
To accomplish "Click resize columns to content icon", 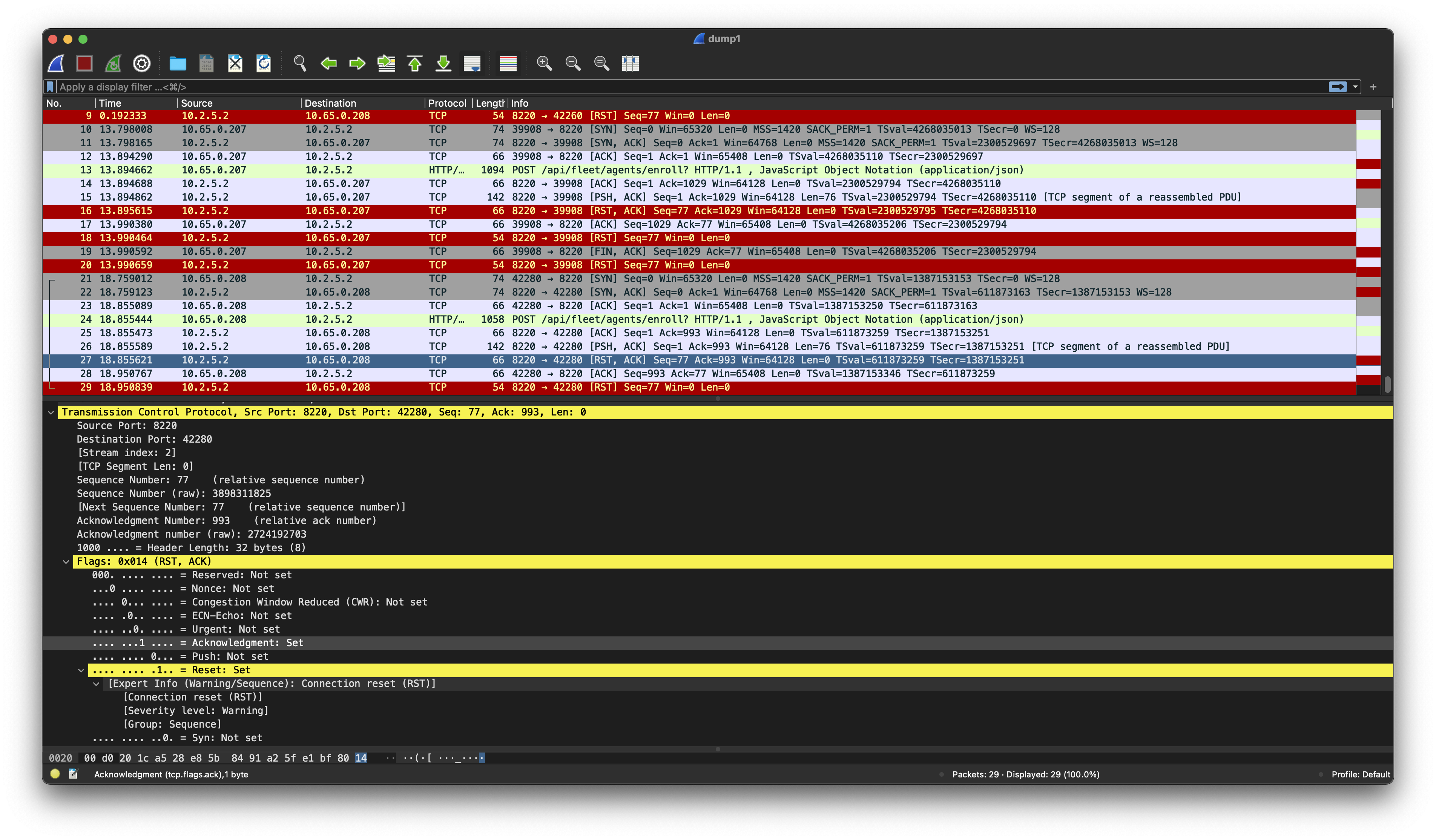I will [x=630, y=63].
